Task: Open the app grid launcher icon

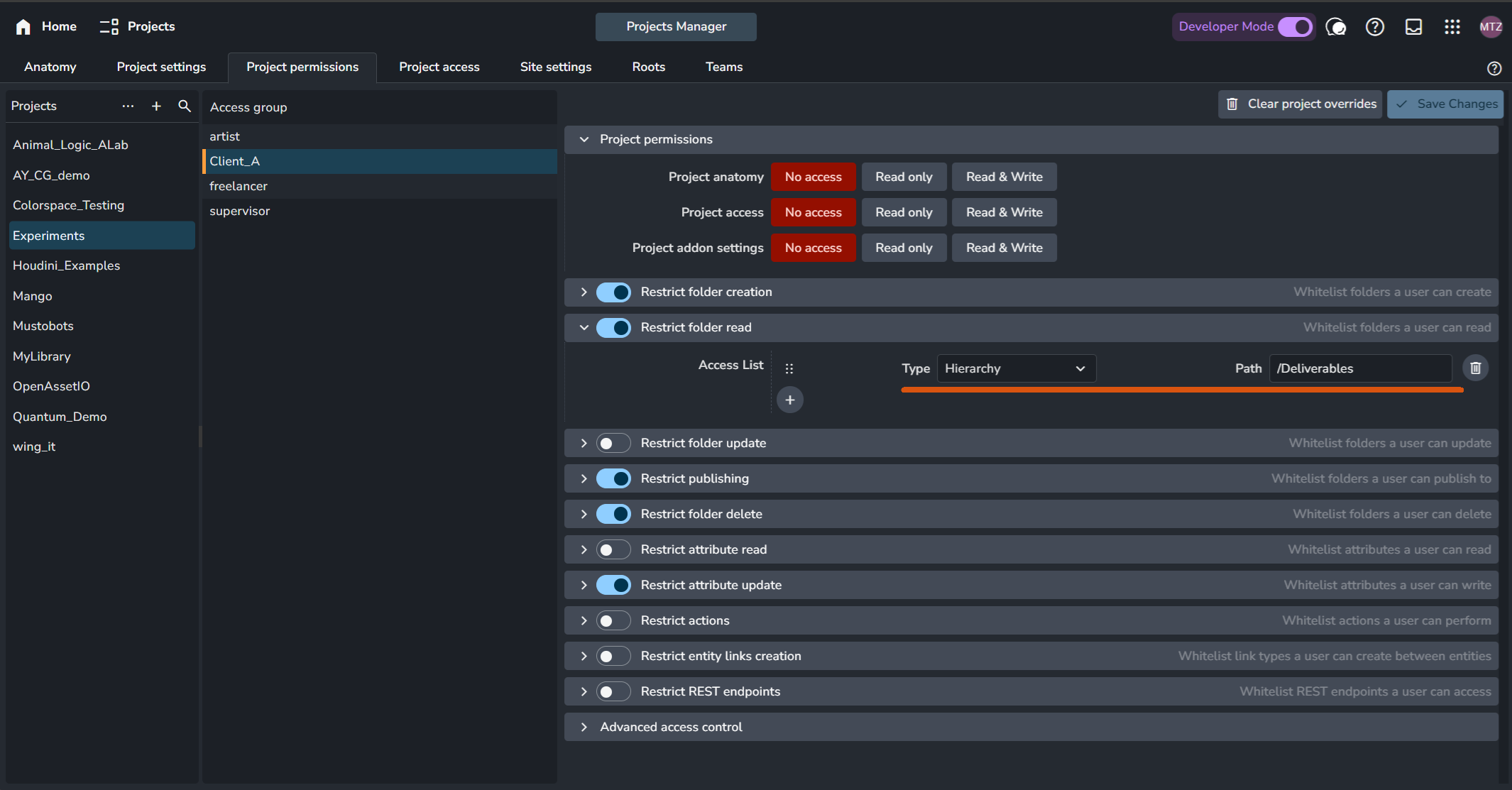Action: pyautogui.click(x=1452, y=27)
